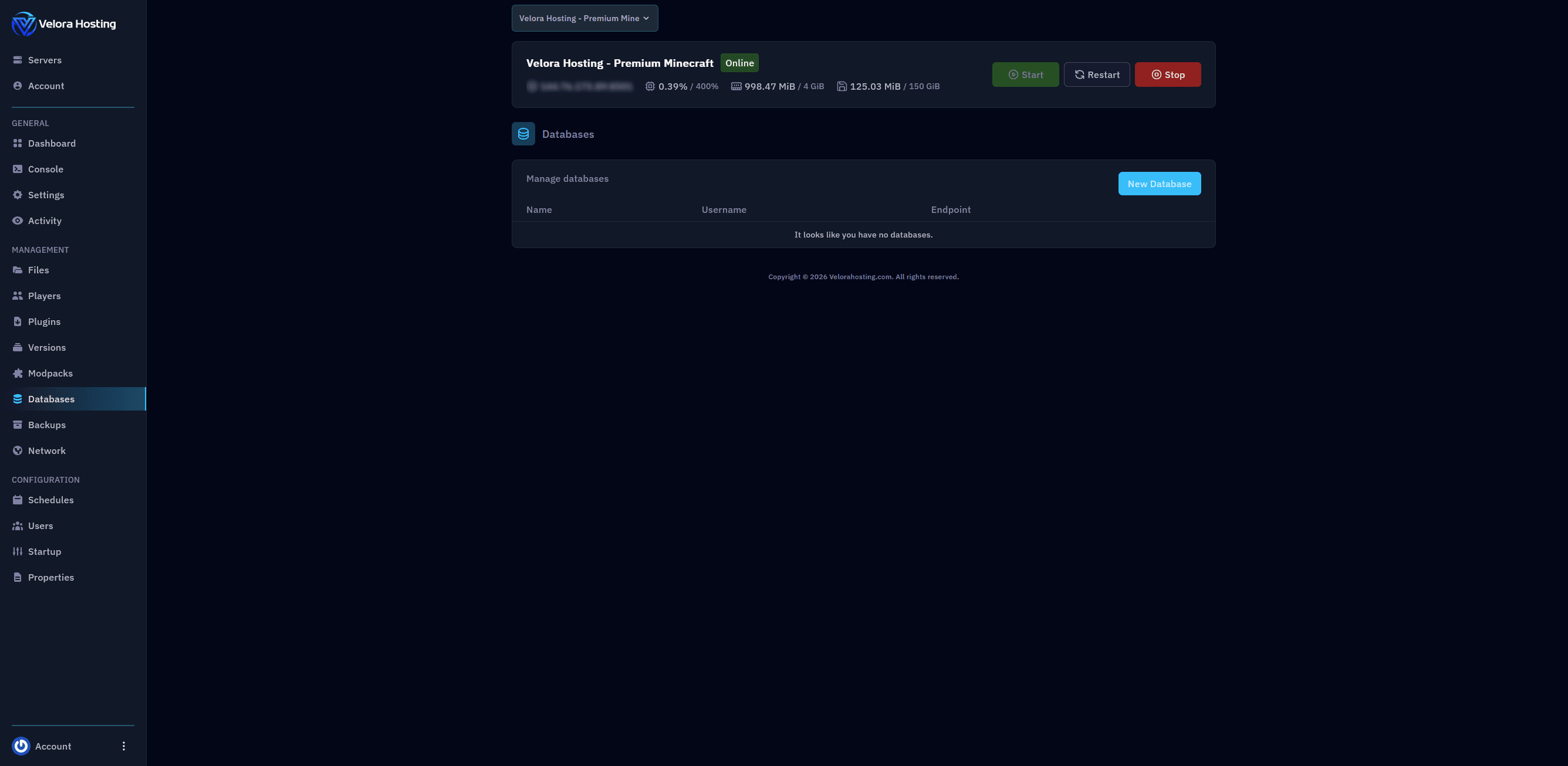Open the three-dot account options menu
This screenshot has height=766, width=1568.
coord(124,746)
